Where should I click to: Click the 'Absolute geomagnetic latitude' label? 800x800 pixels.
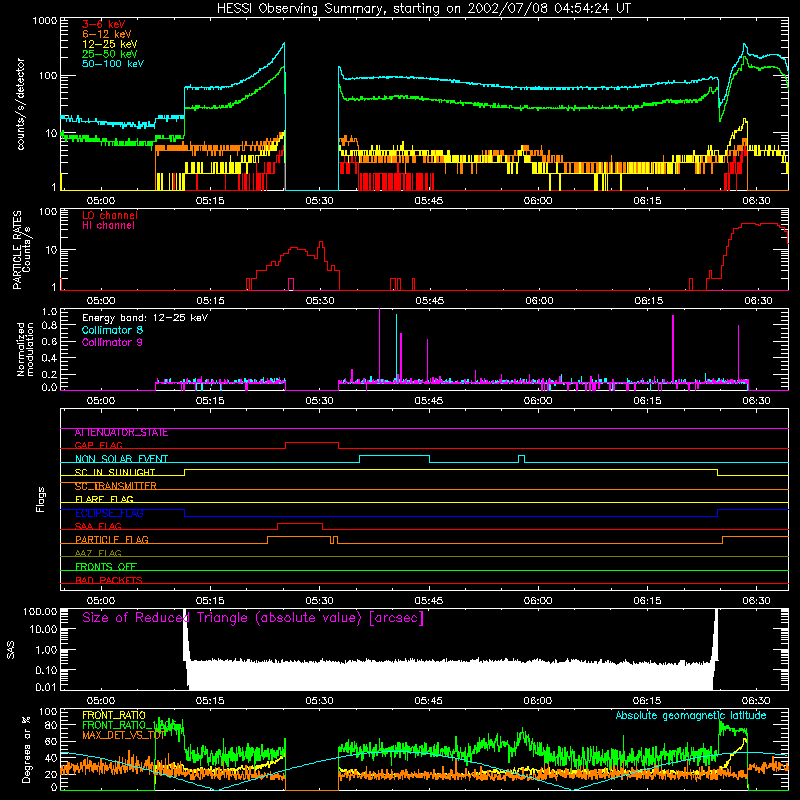(x=691, y=715)
